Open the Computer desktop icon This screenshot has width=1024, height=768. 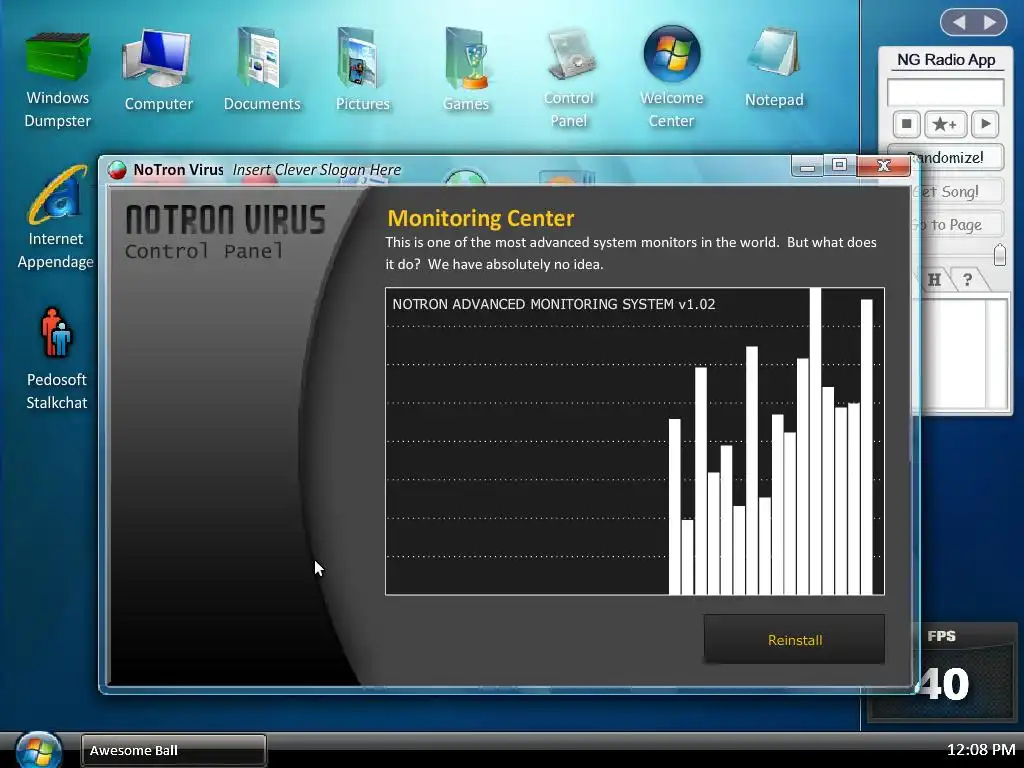pyautogui.click(x=158, y=71)
